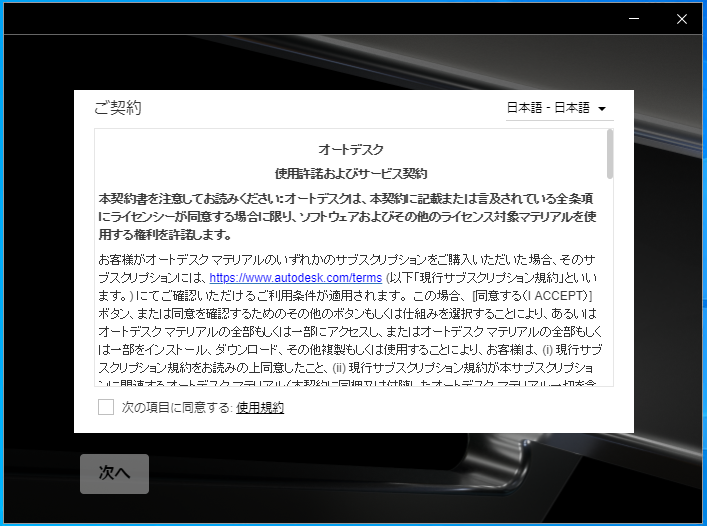Screen dimensions: 707x526
Task: Click the オートデスク title in agreement
Action: coord(351,150)
